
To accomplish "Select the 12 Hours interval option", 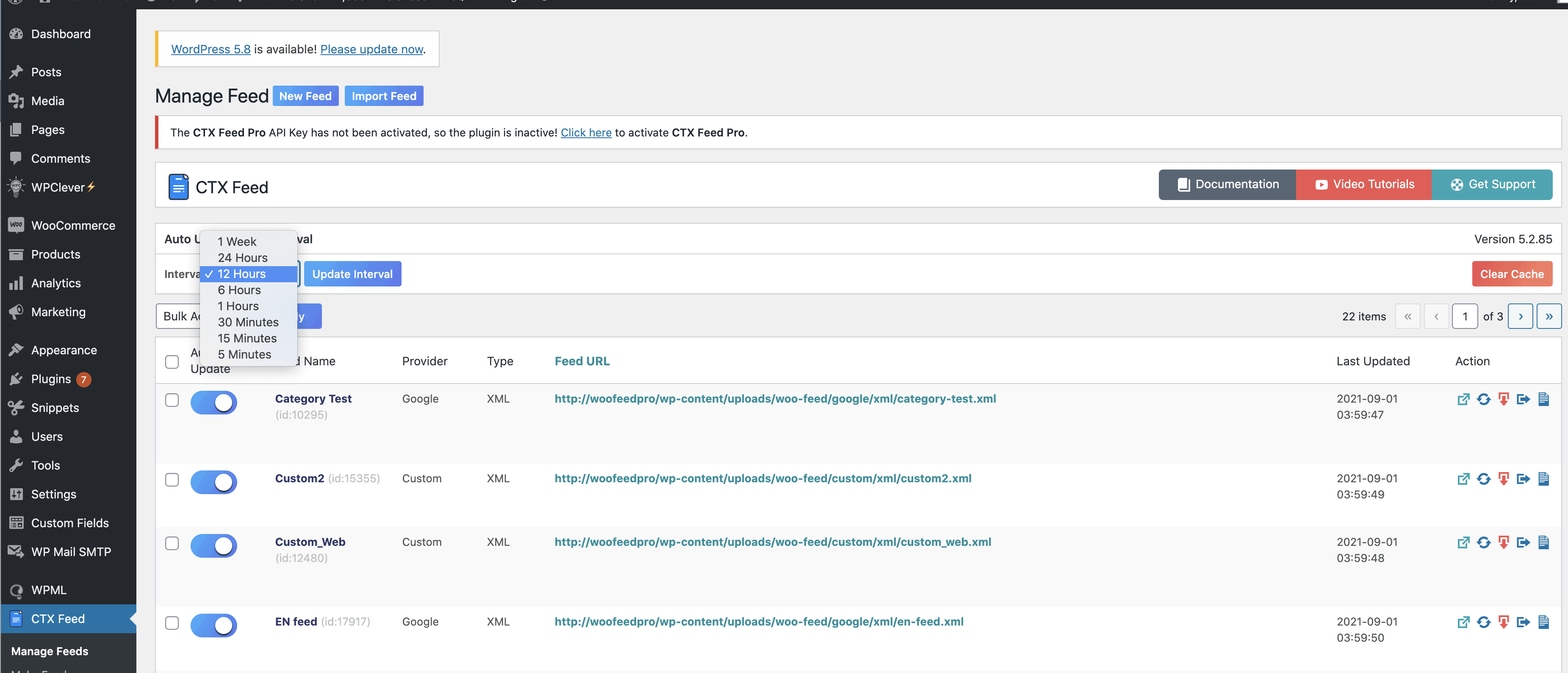I will 248,274.
